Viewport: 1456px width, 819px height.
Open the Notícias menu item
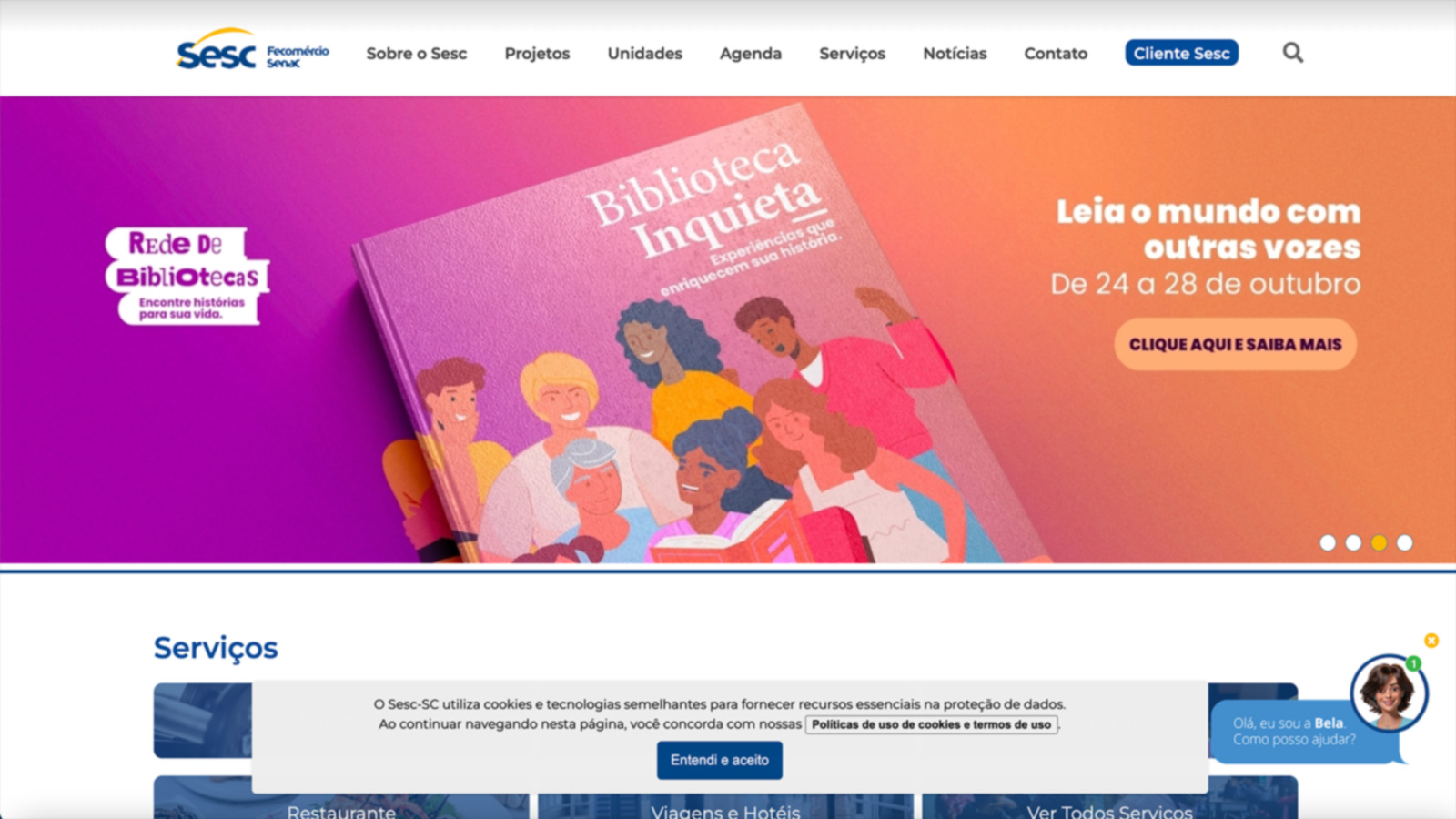[955, 54]
